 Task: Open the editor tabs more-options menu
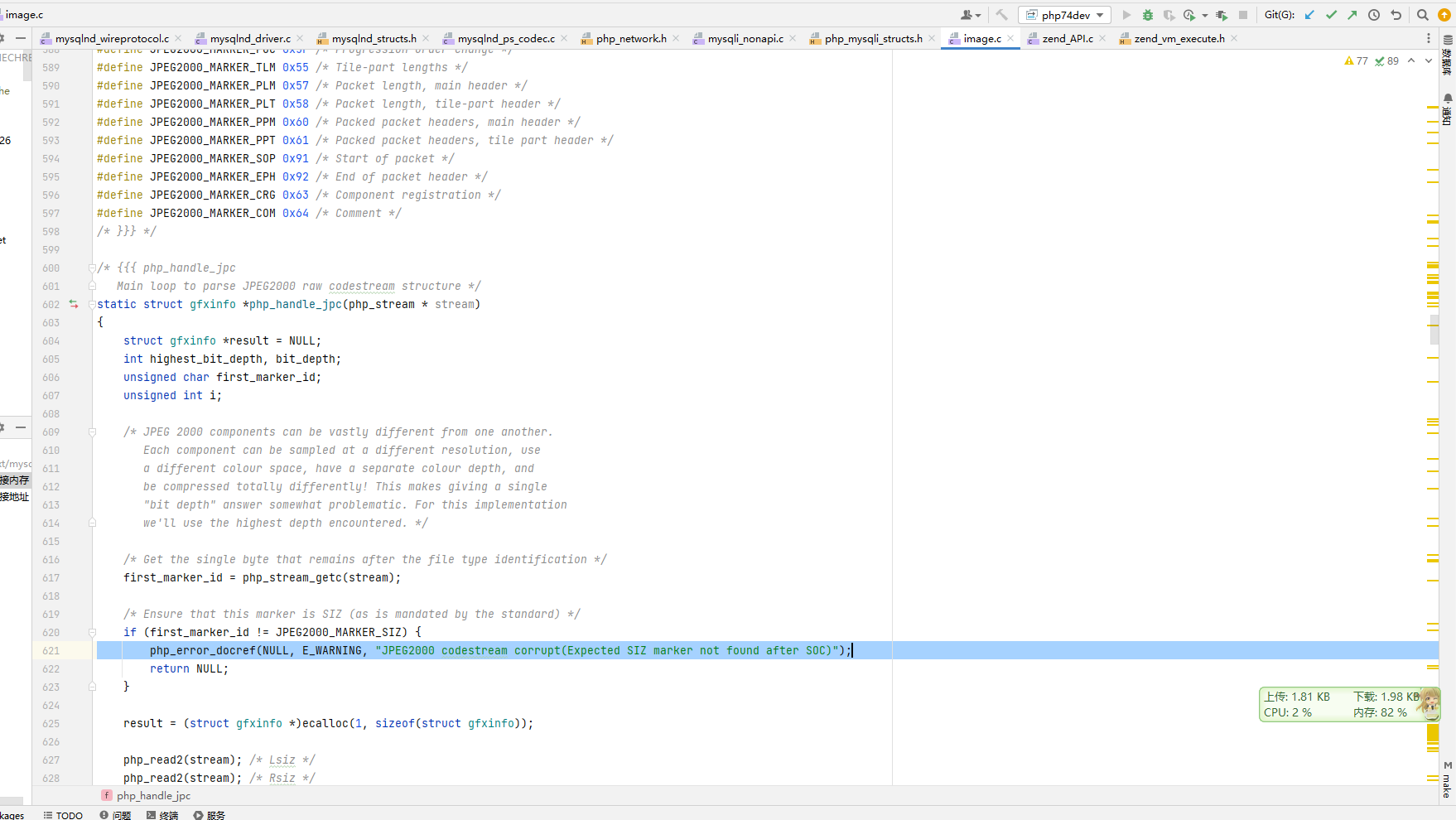point(1429,38)
